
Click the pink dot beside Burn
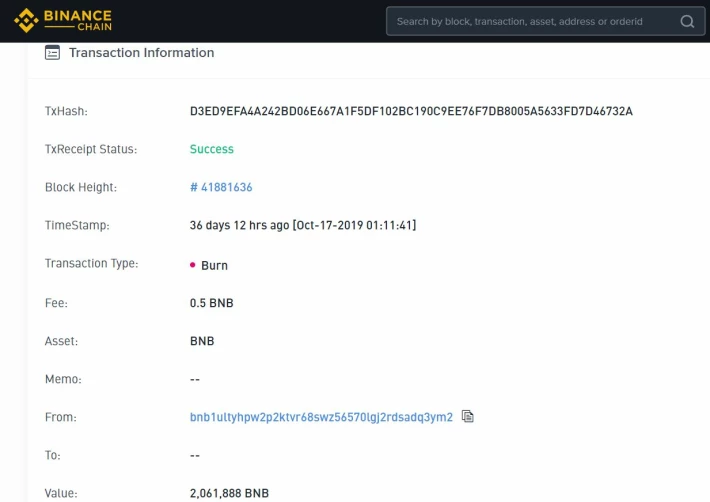pyautogui.click(x=192, y=265)
